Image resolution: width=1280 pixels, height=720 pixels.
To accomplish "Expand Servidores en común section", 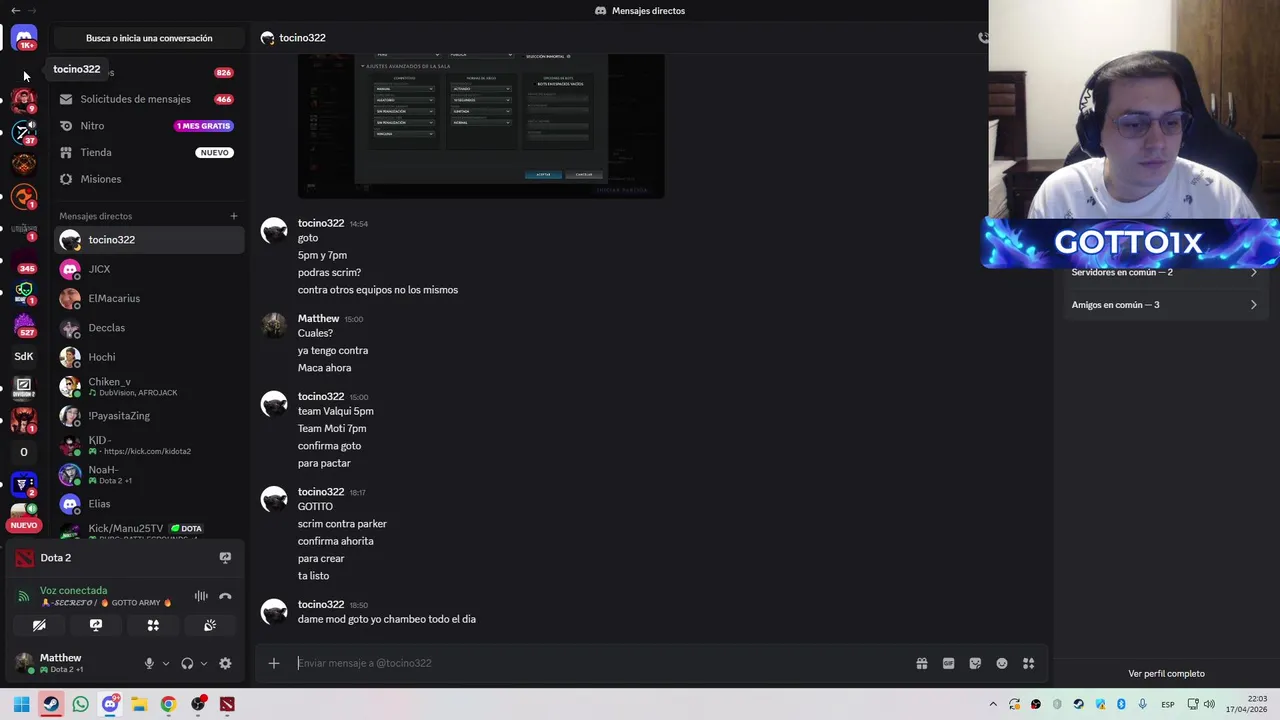I will [x=1164, y=272].
